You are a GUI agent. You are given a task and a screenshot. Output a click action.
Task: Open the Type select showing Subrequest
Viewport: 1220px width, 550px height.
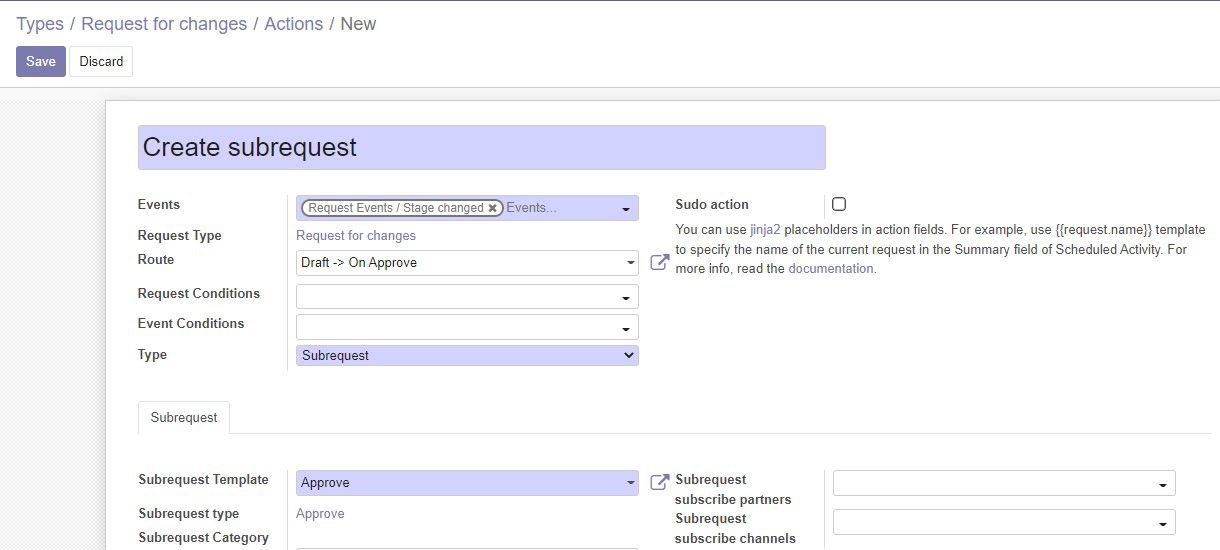point(467,355)
